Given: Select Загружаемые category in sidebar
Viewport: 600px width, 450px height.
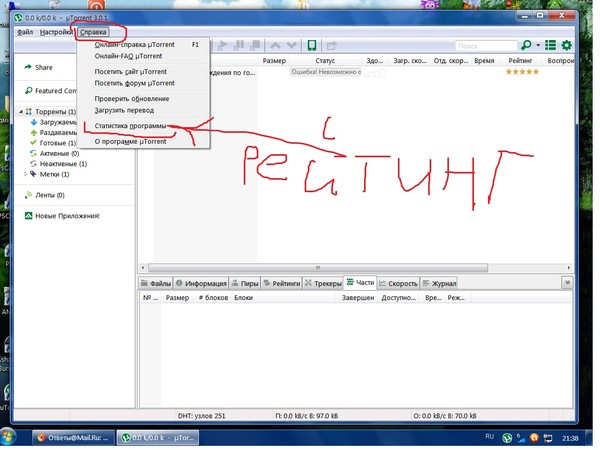Looking at the screenshot, I should (x=58, y=122).
